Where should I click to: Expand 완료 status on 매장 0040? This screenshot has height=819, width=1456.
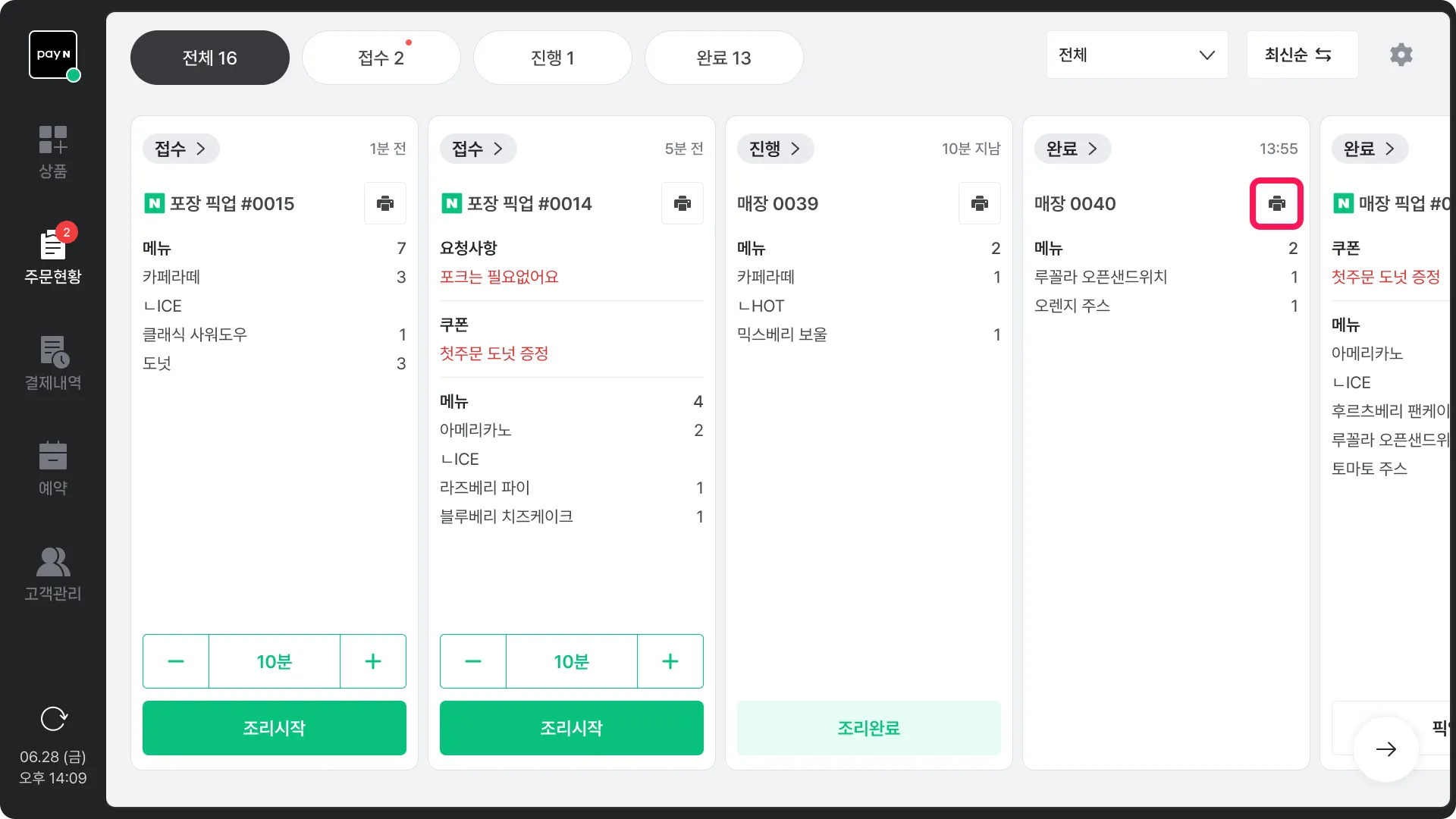coord(1072,149)
